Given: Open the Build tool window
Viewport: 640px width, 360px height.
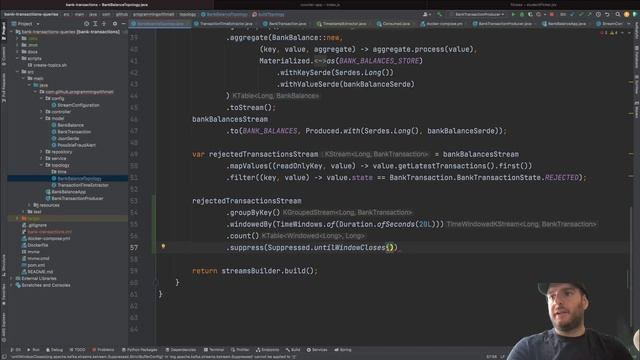Looking at the screenshot, I should pyautogui.click(x=293, y=350).
